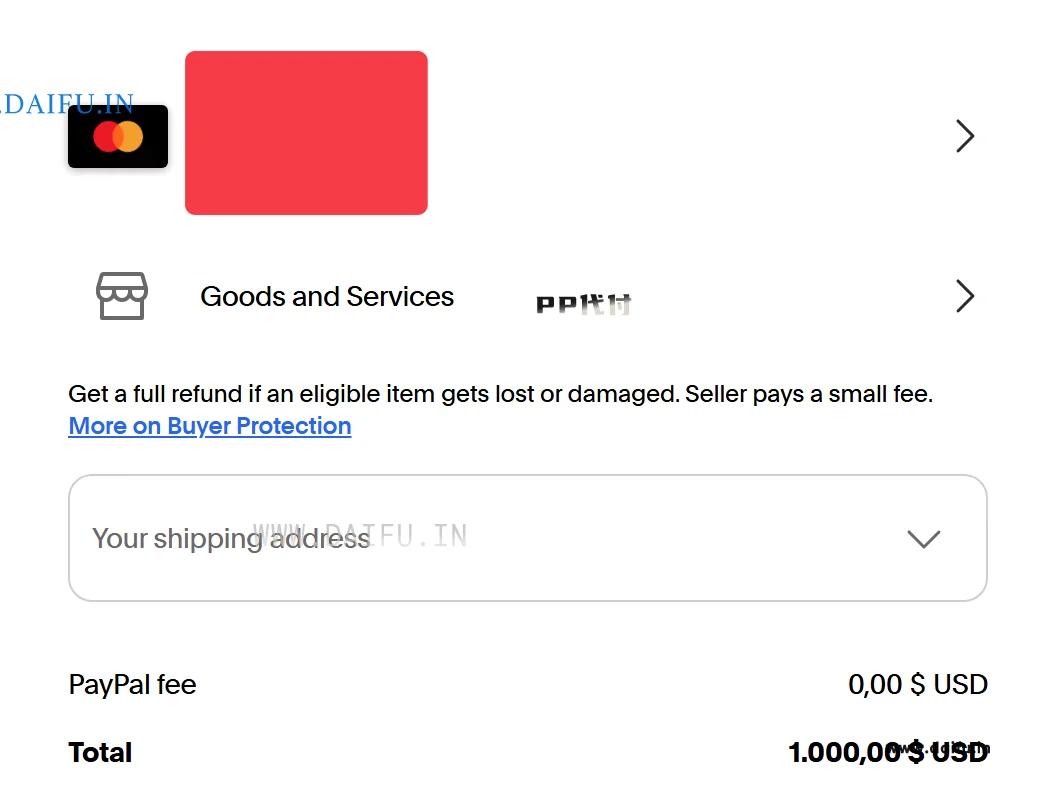This screenshot has width=1048, height=790.
Task: Click the gray WWW.DAIFU.IN watermark text
Action: click(360, 536)
